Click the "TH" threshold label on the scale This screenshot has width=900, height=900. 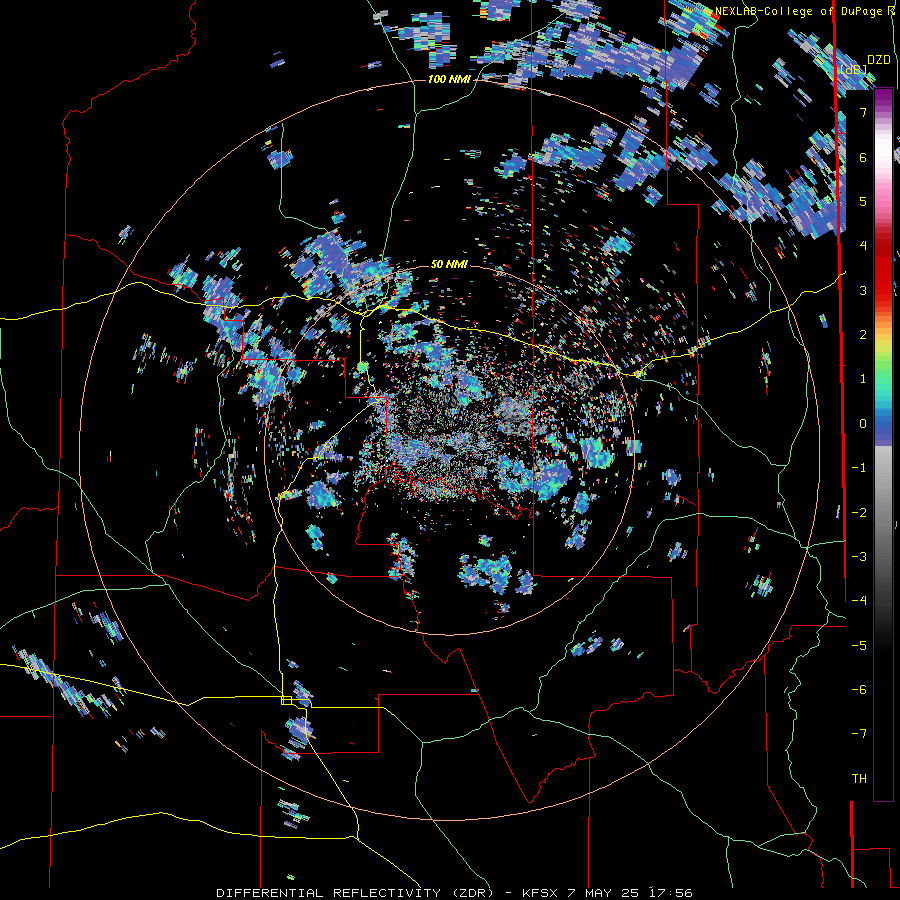tap(859, 779)
